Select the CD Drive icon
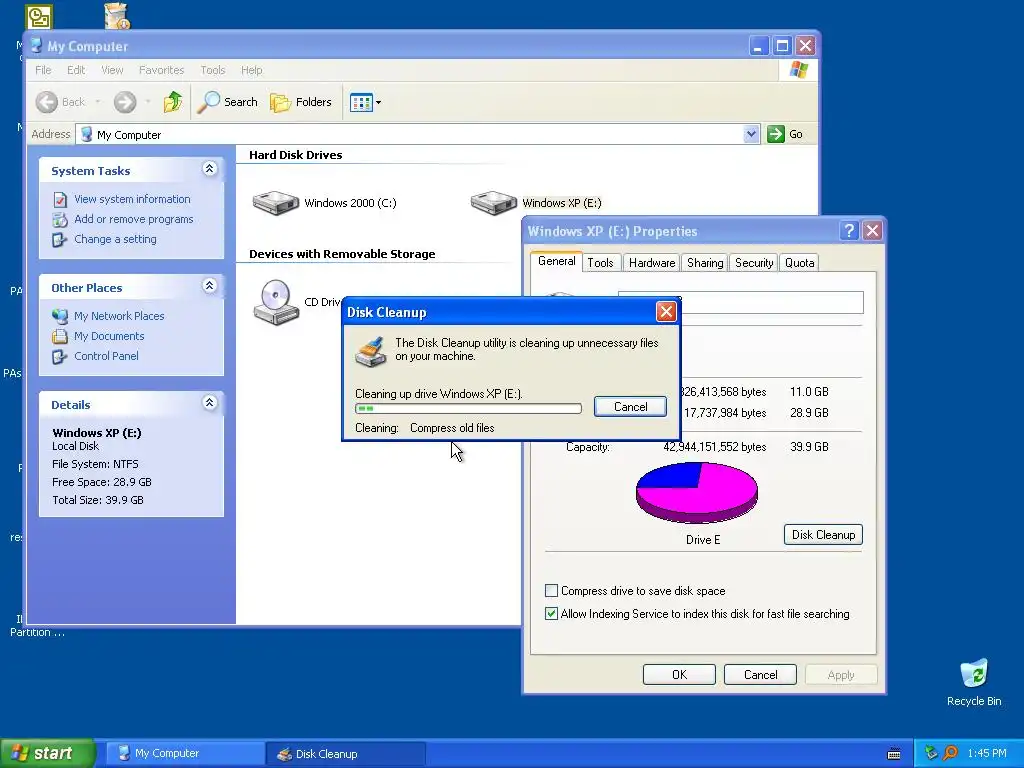The image size is (1024, 768). click(x=276, y=302)
